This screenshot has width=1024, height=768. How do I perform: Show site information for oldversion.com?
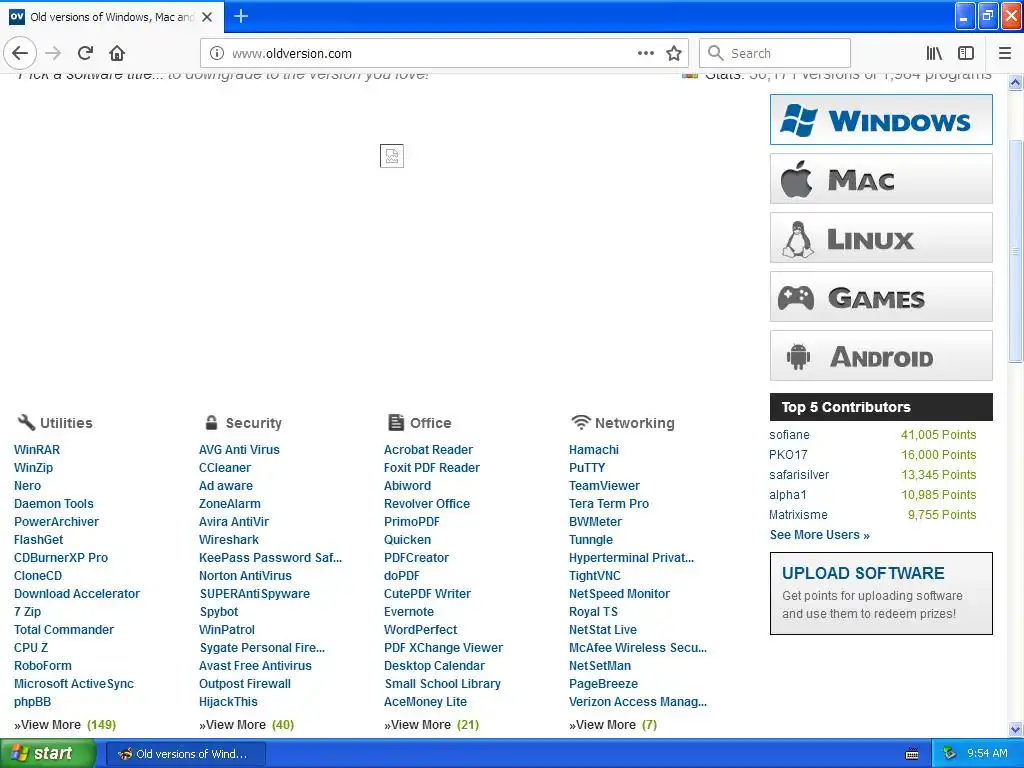tap(217, 54)
